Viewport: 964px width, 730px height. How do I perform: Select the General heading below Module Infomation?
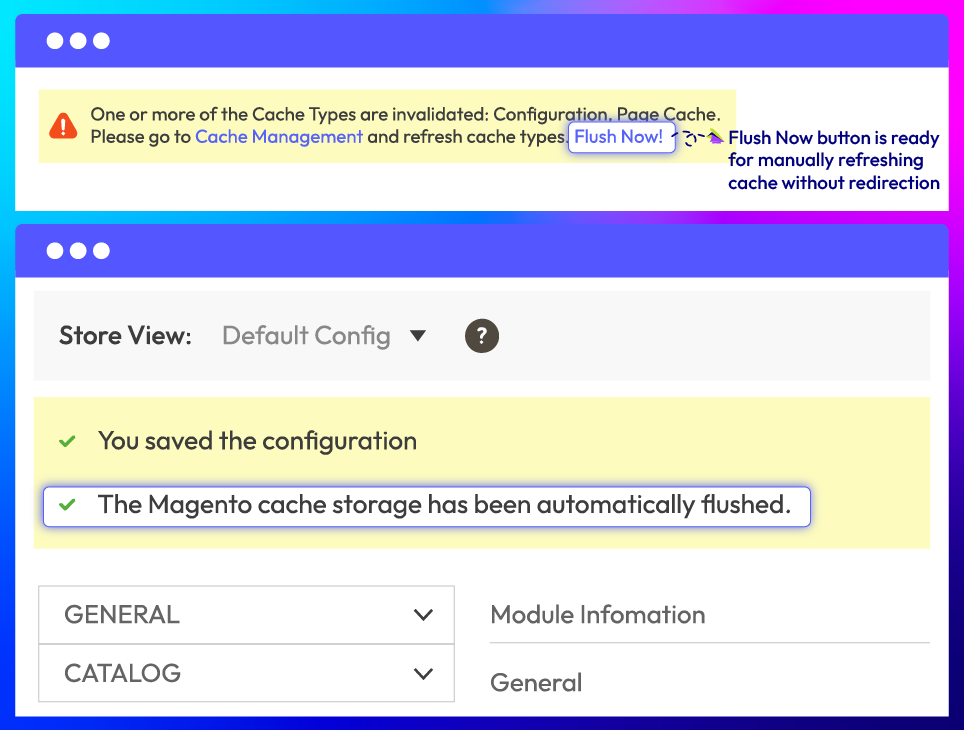tap(536, 683)
